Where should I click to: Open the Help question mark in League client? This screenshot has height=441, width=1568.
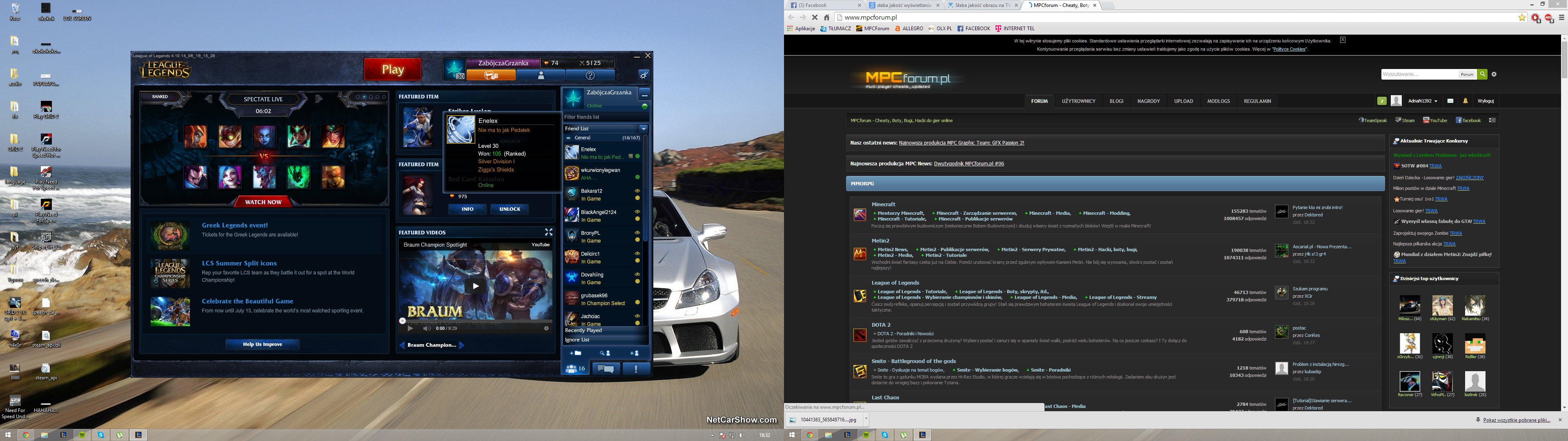coord(590,76)
